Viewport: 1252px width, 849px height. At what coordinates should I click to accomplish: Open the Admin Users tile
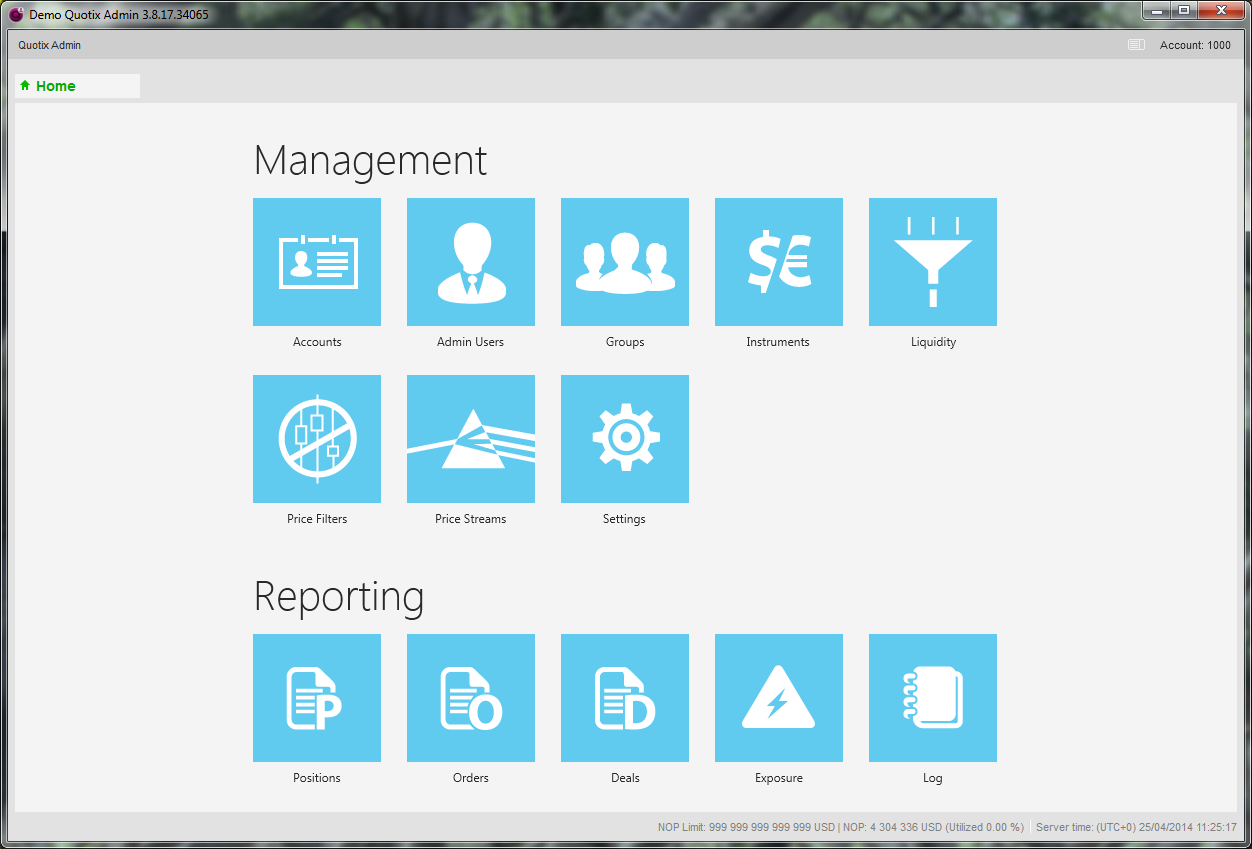(x=471, y=262)
